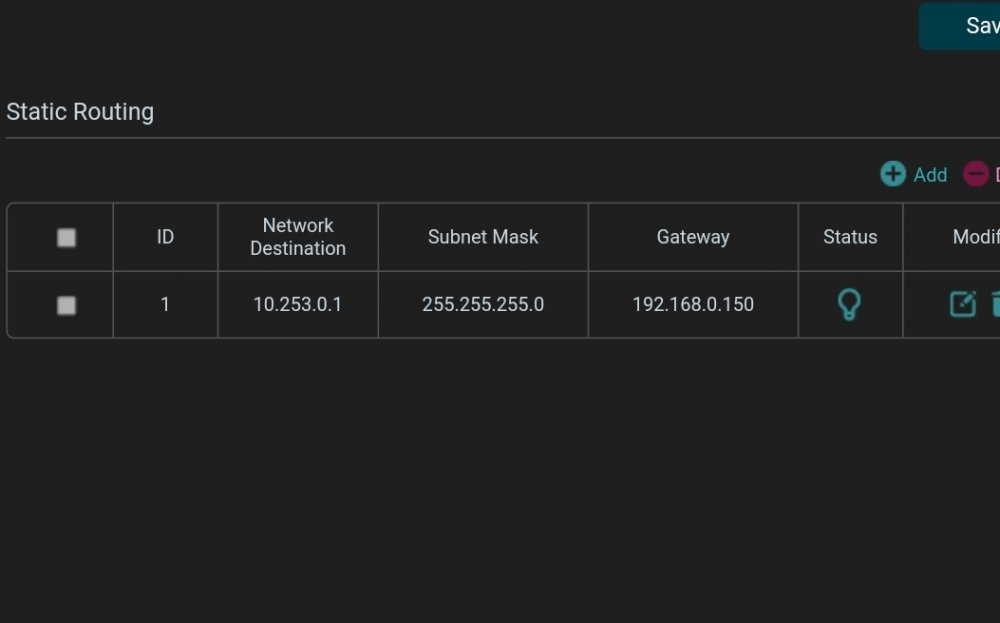
Task: Click the Save button
Action: (959, 26)
